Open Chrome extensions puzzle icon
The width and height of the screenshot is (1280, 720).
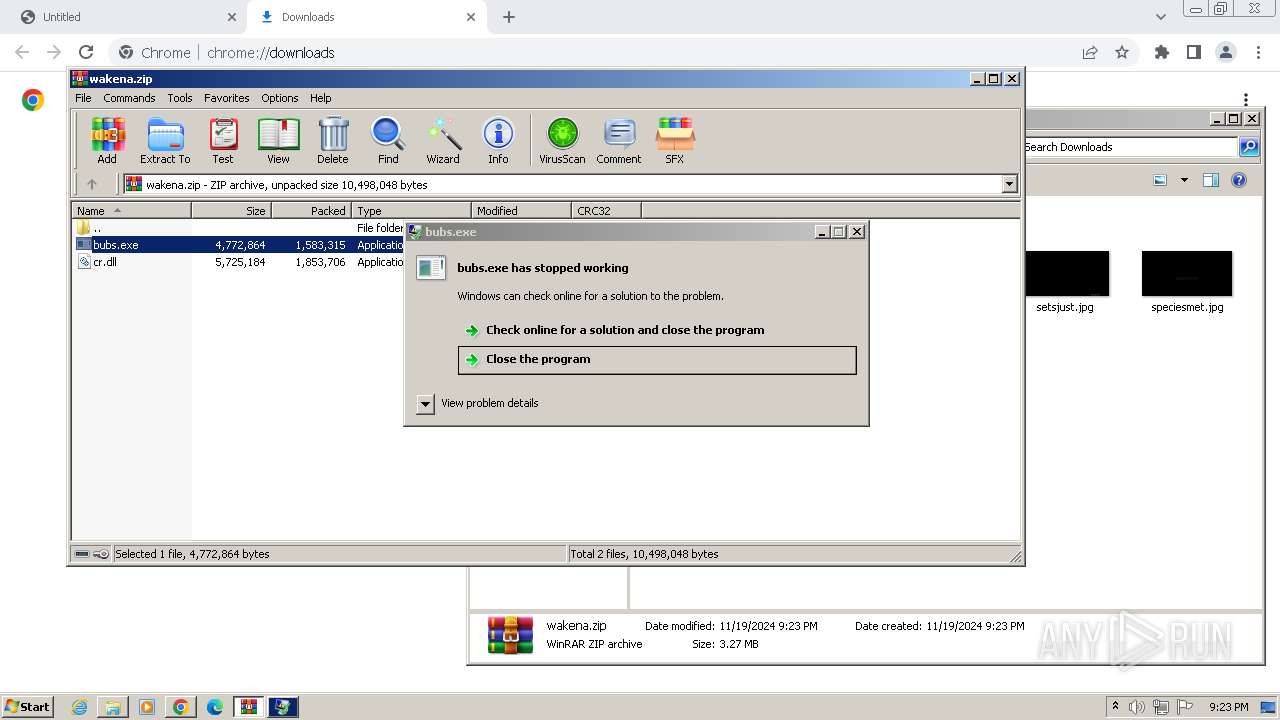click(1162, 53)
